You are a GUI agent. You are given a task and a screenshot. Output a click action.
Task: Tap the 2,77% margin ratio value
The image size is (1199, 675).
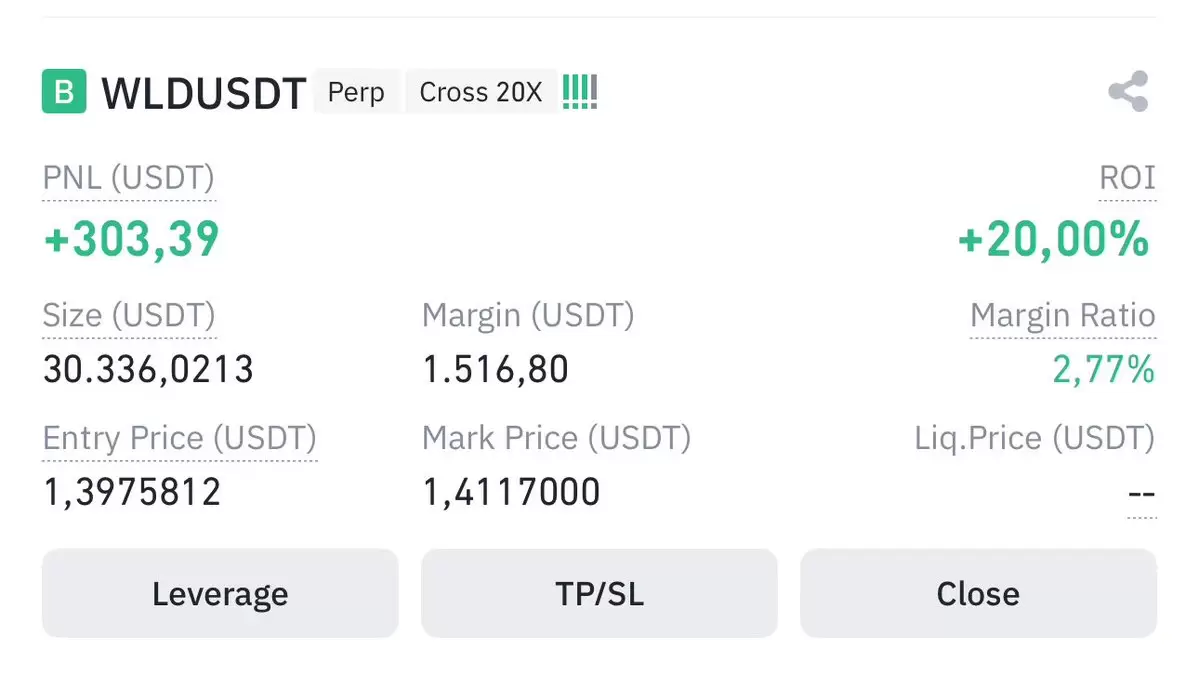click(x=1104, y=370)
